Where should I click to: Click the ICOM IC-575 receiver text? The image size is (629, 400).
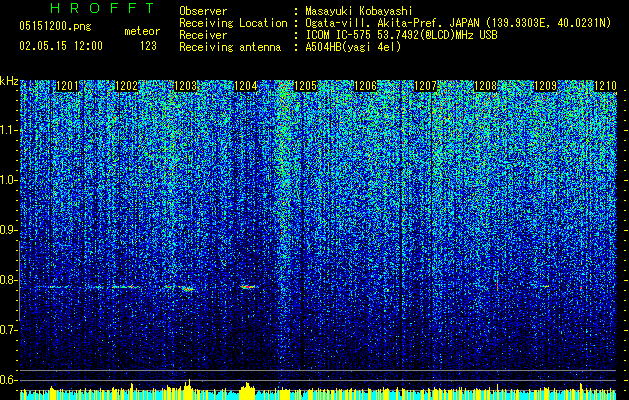tap(401, 35)
